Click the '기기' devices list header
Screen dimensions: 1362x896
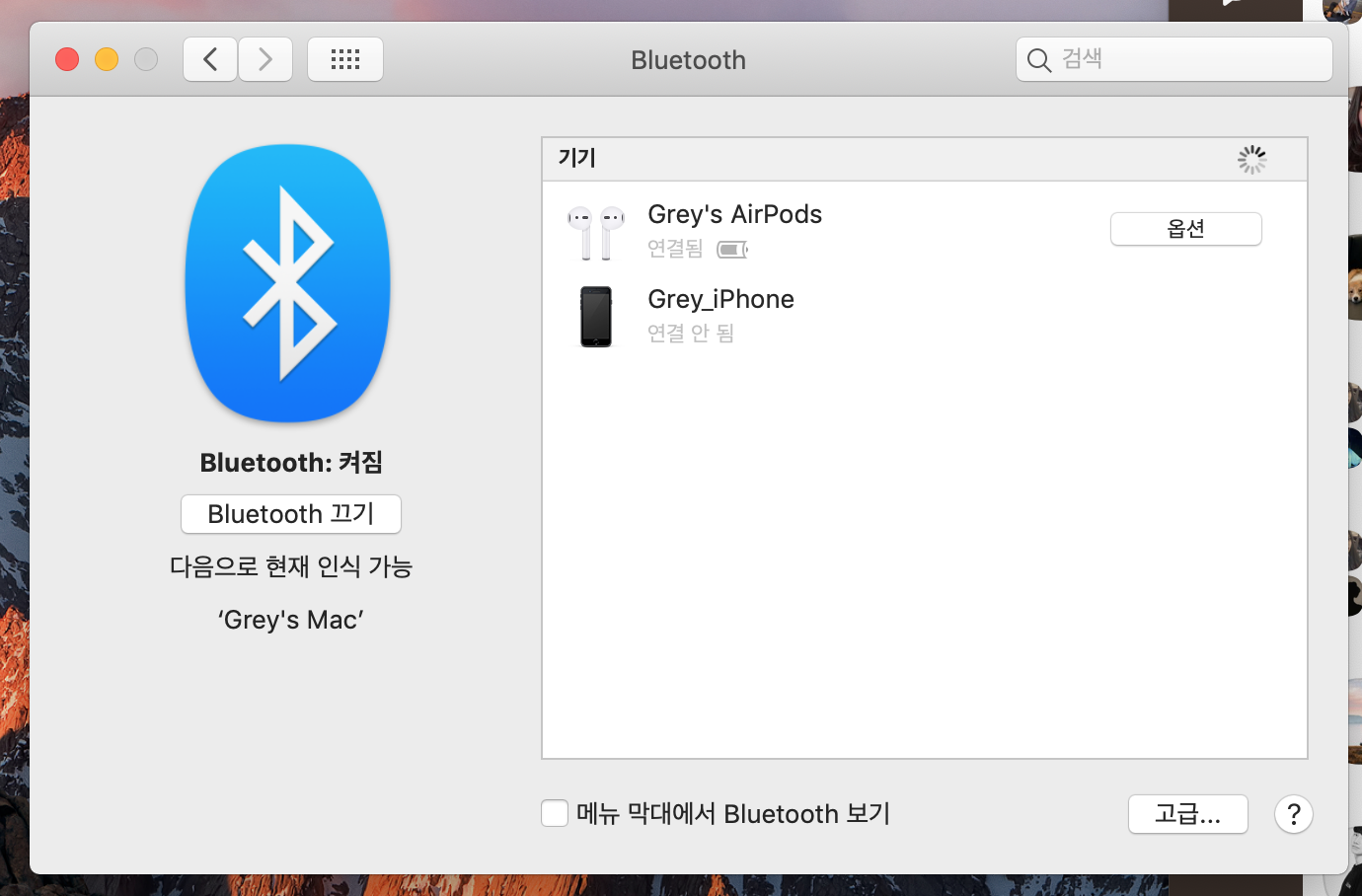coord(925,159)
